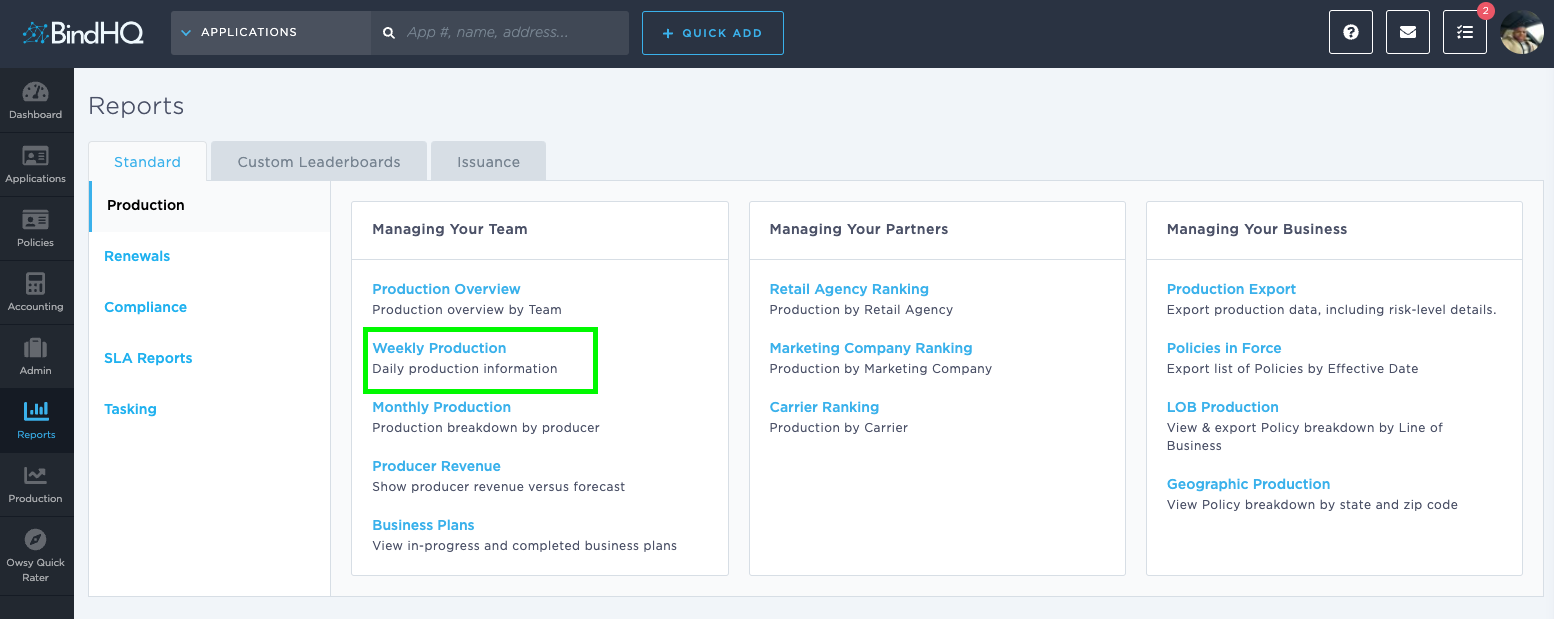Click 'View in-progress and completed business plans' text

524,546
